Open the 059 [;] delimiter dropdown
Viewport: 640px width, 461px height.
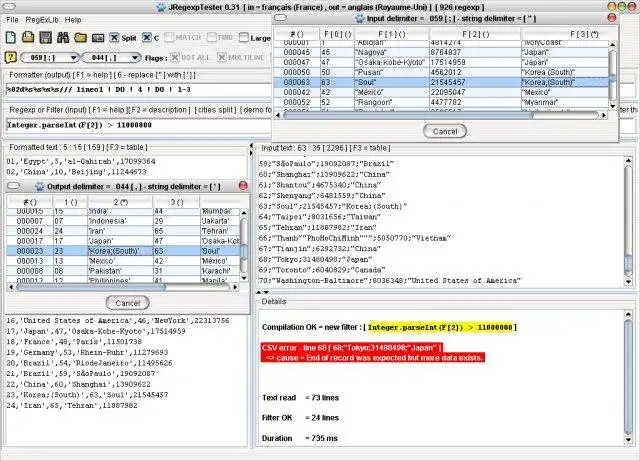pyautogui.click(x=49, y=58)
